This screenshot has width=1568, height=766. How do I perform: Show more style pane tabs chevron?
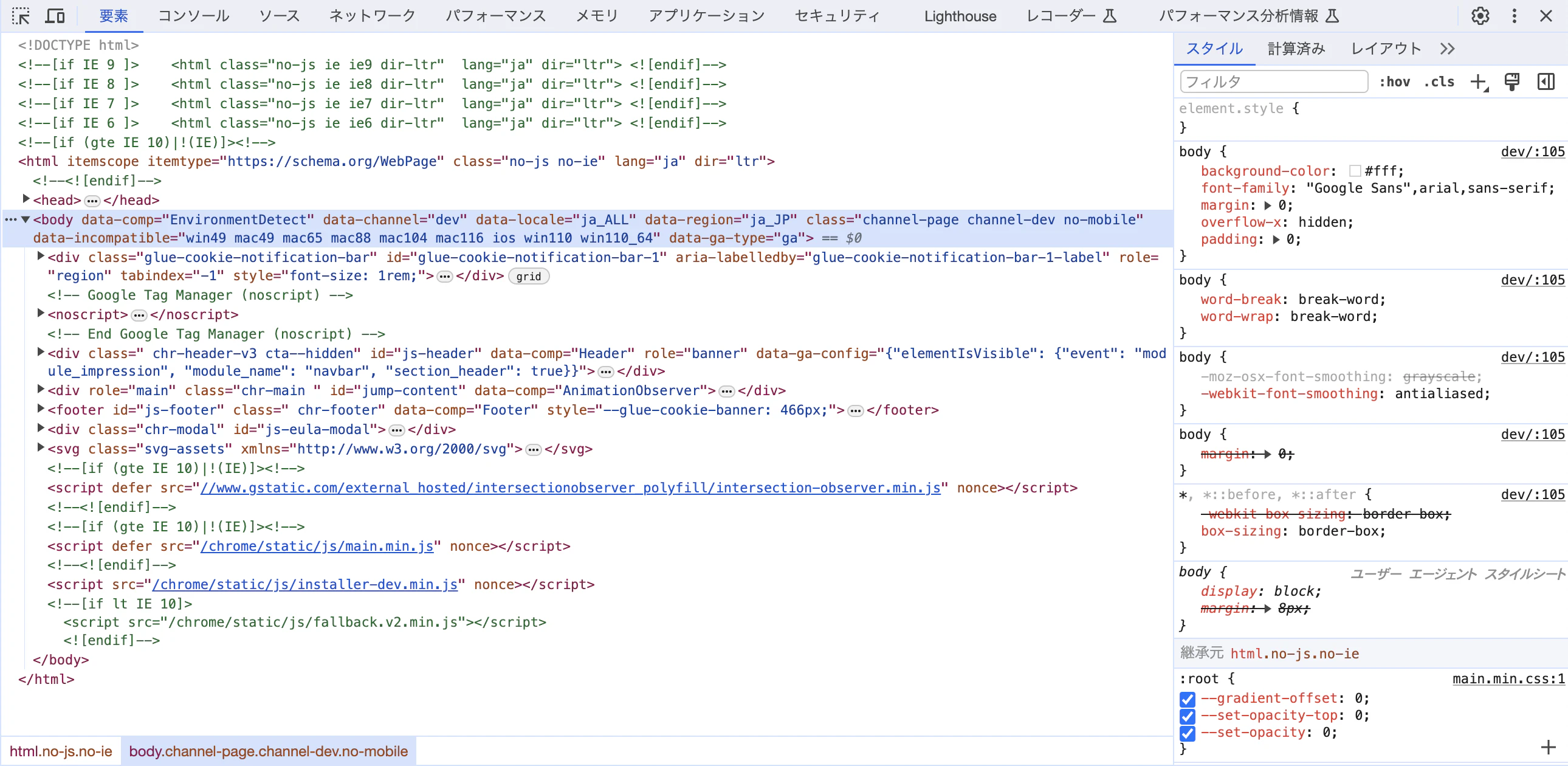(x=1448, y=49)
